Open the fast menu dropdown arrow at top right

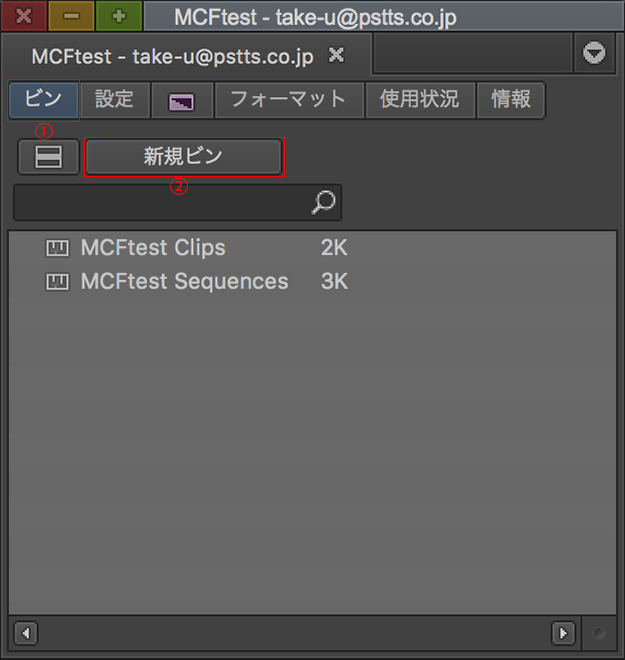[x=595, y=54]
